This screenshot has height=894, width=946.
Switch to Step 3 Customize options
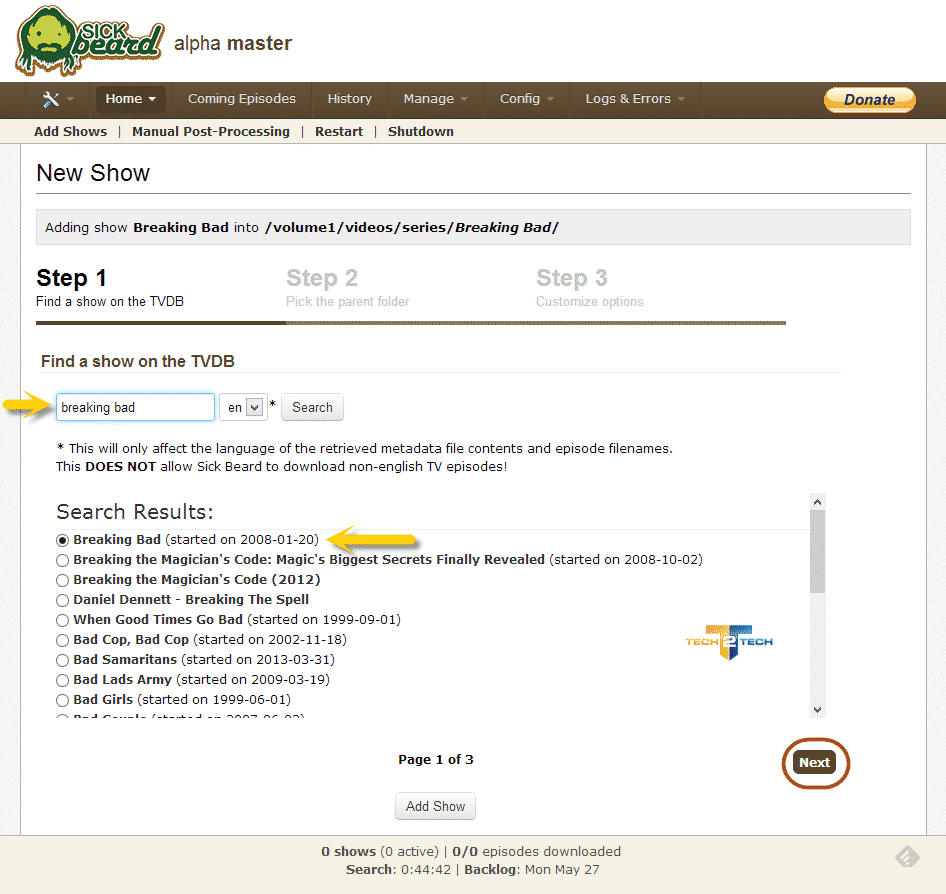click(589, 288)
